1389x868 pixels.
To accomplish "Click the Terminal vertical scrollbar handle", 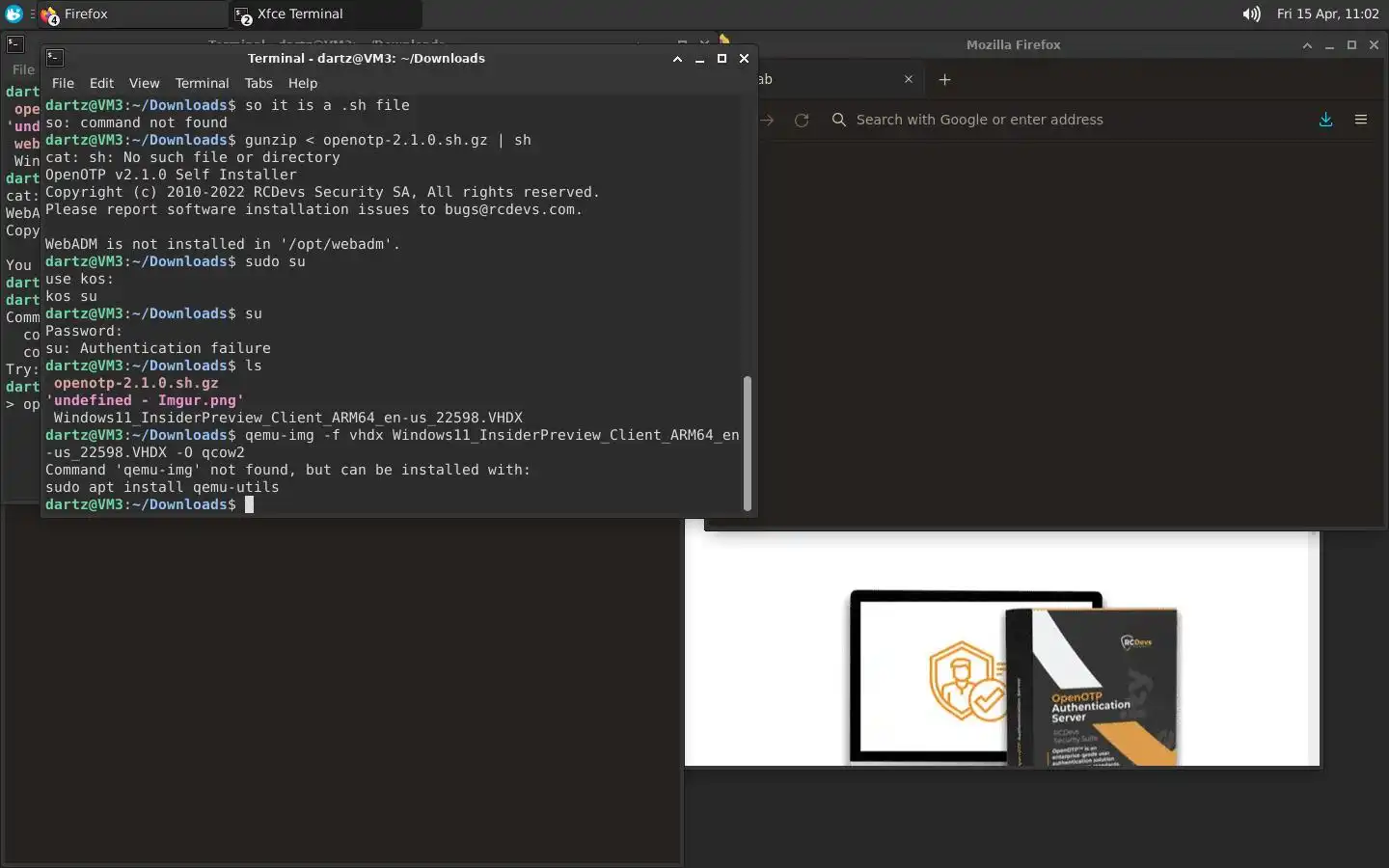I will (x=747, y=443).
